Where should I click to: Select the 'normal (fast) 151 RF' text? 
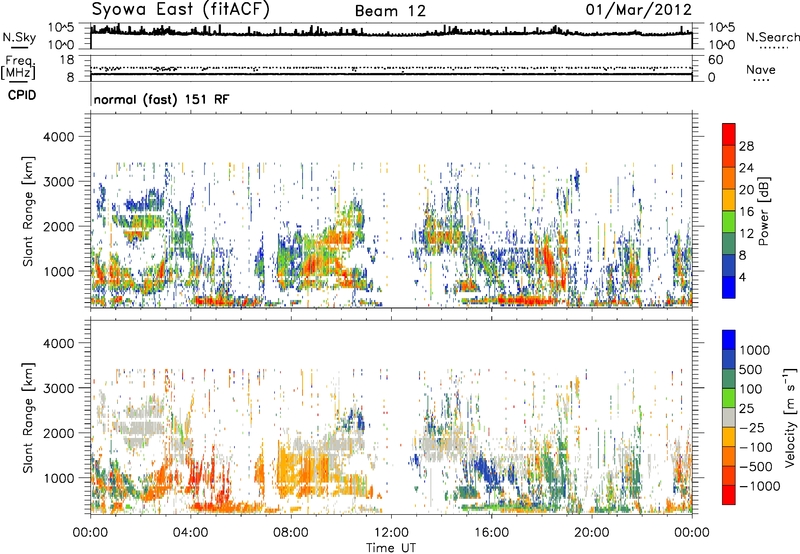161,99
